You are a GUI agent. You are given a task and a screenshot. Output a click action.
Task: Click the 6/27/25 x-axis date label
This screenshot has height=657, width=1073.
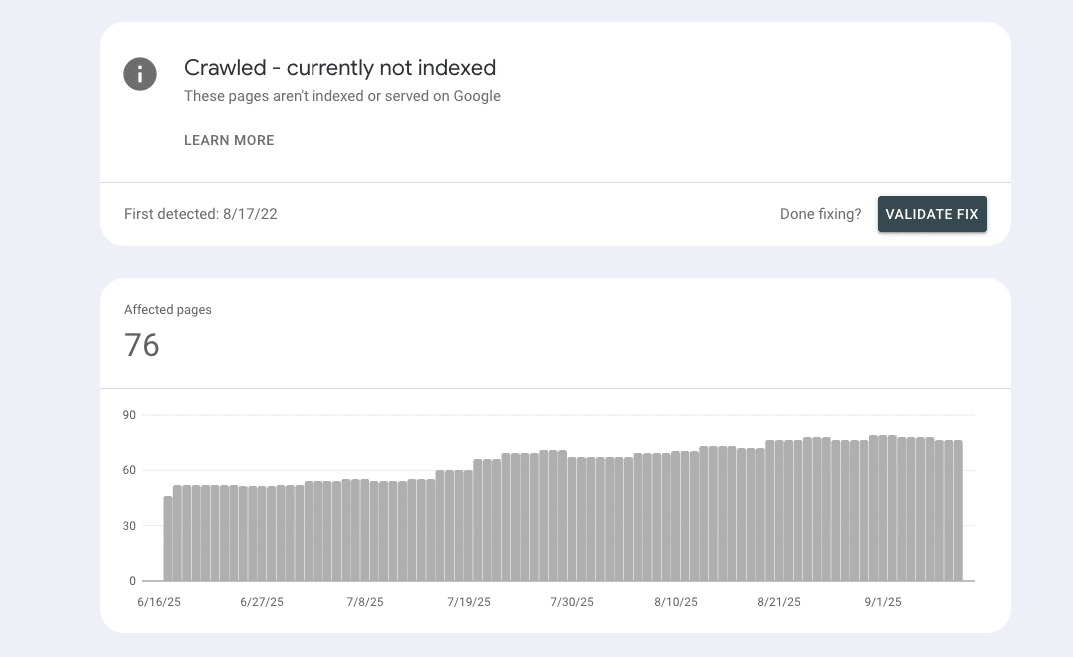click(x=262, y=602)
